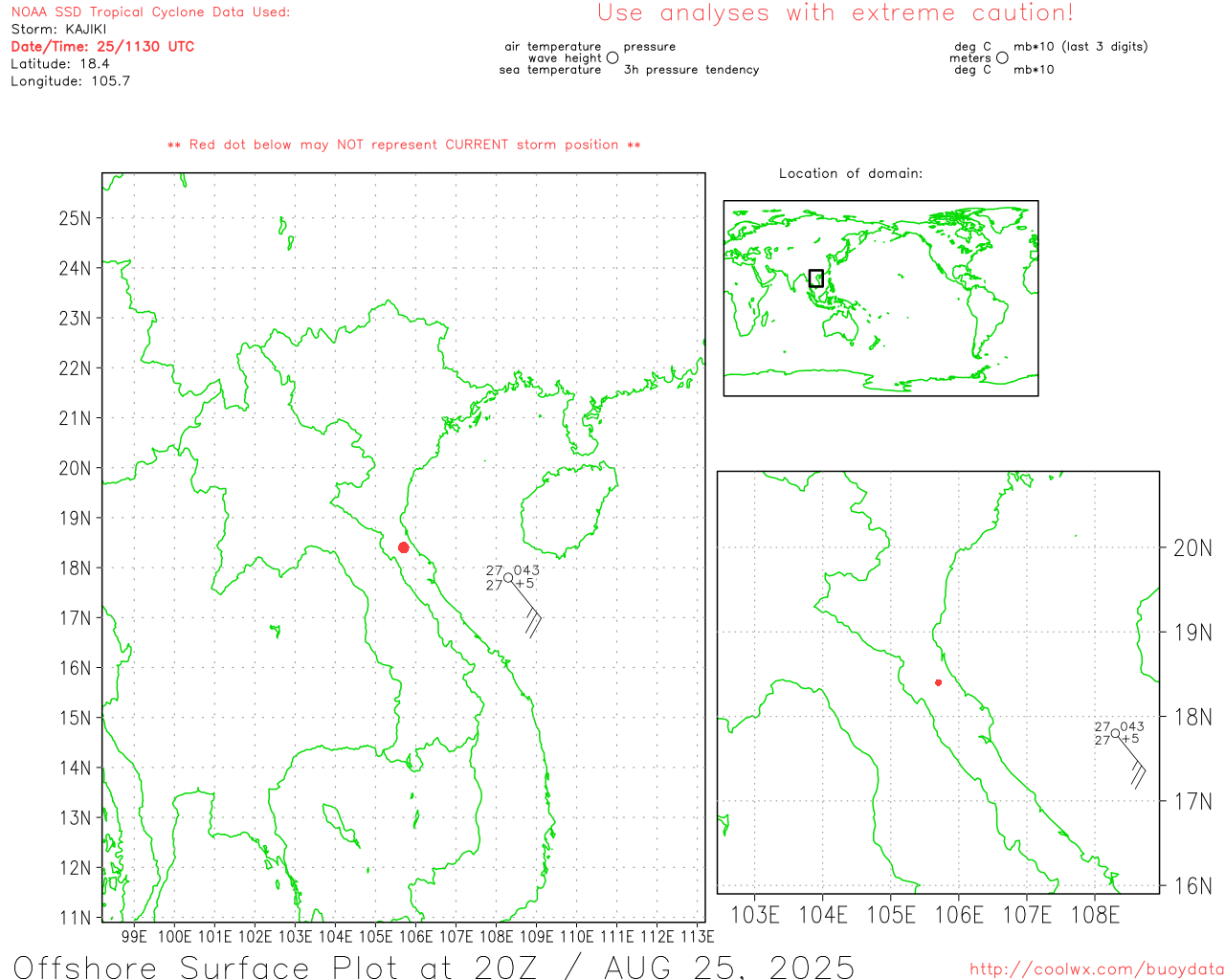The height and width of the screenshot is (980, 1225).
Task: Click the wind barb on the zoomed inset map
Action: [1130, 761]
